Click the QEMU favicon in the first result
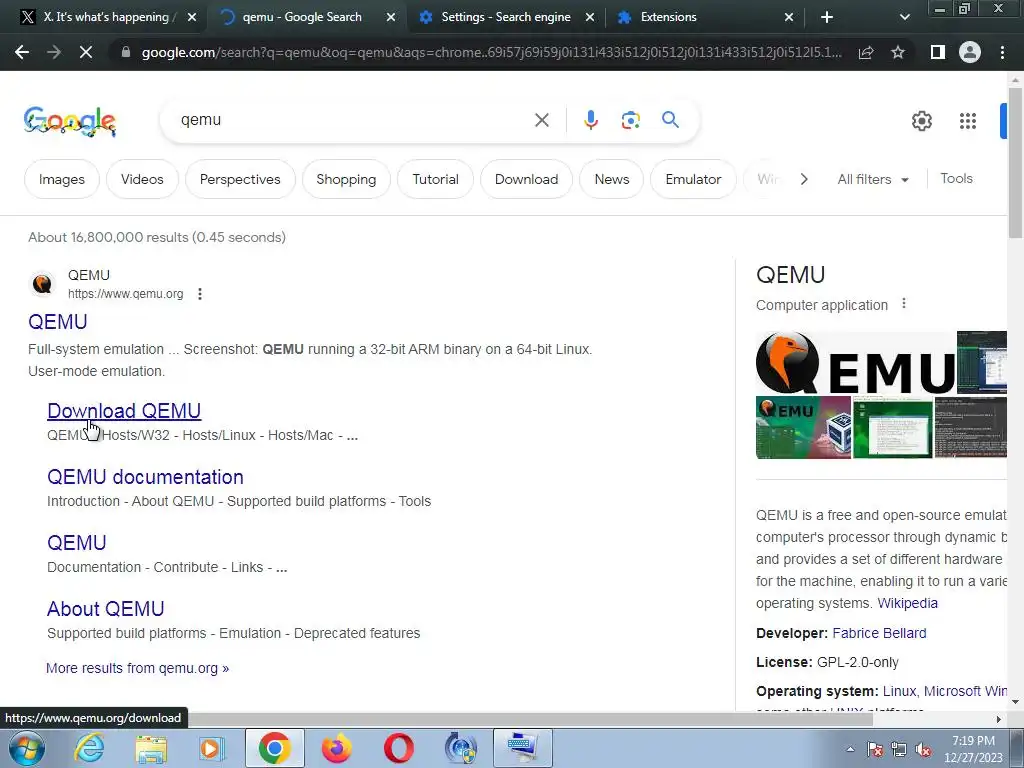 [x=42, y=284]
